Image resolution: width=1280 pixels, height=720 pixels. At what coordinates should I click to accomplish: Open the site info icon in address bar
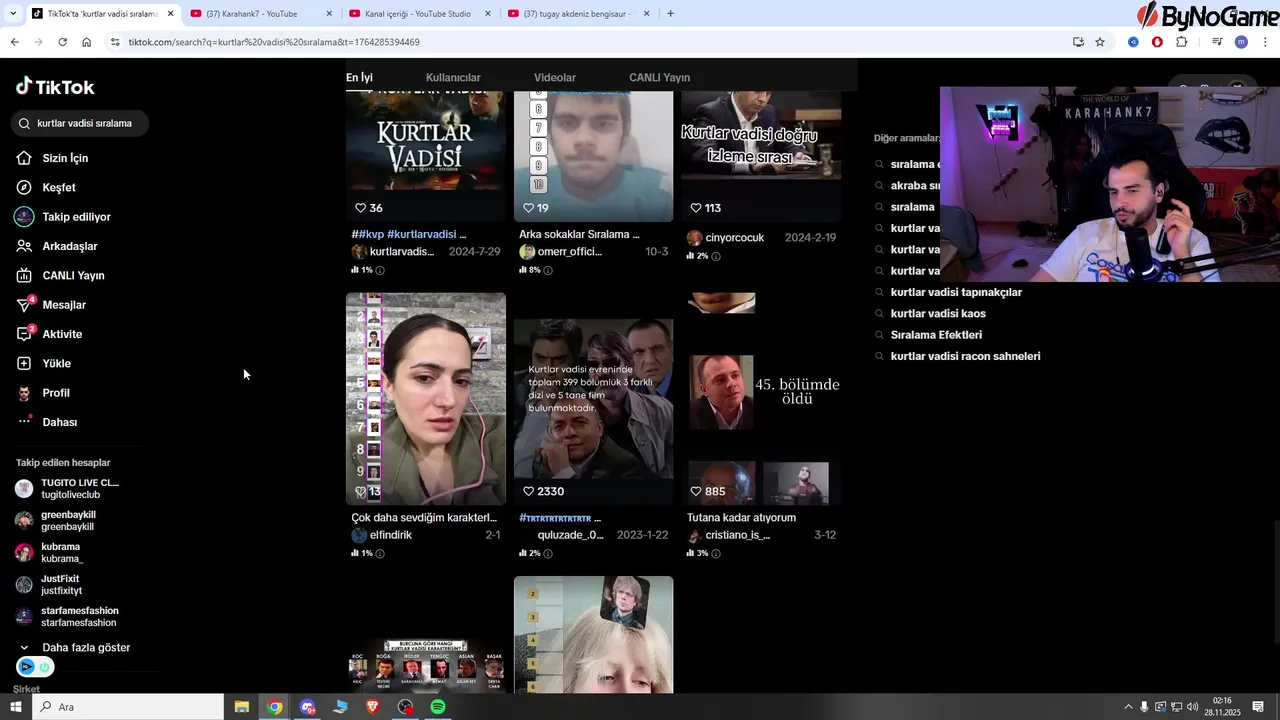coord(115,42)
